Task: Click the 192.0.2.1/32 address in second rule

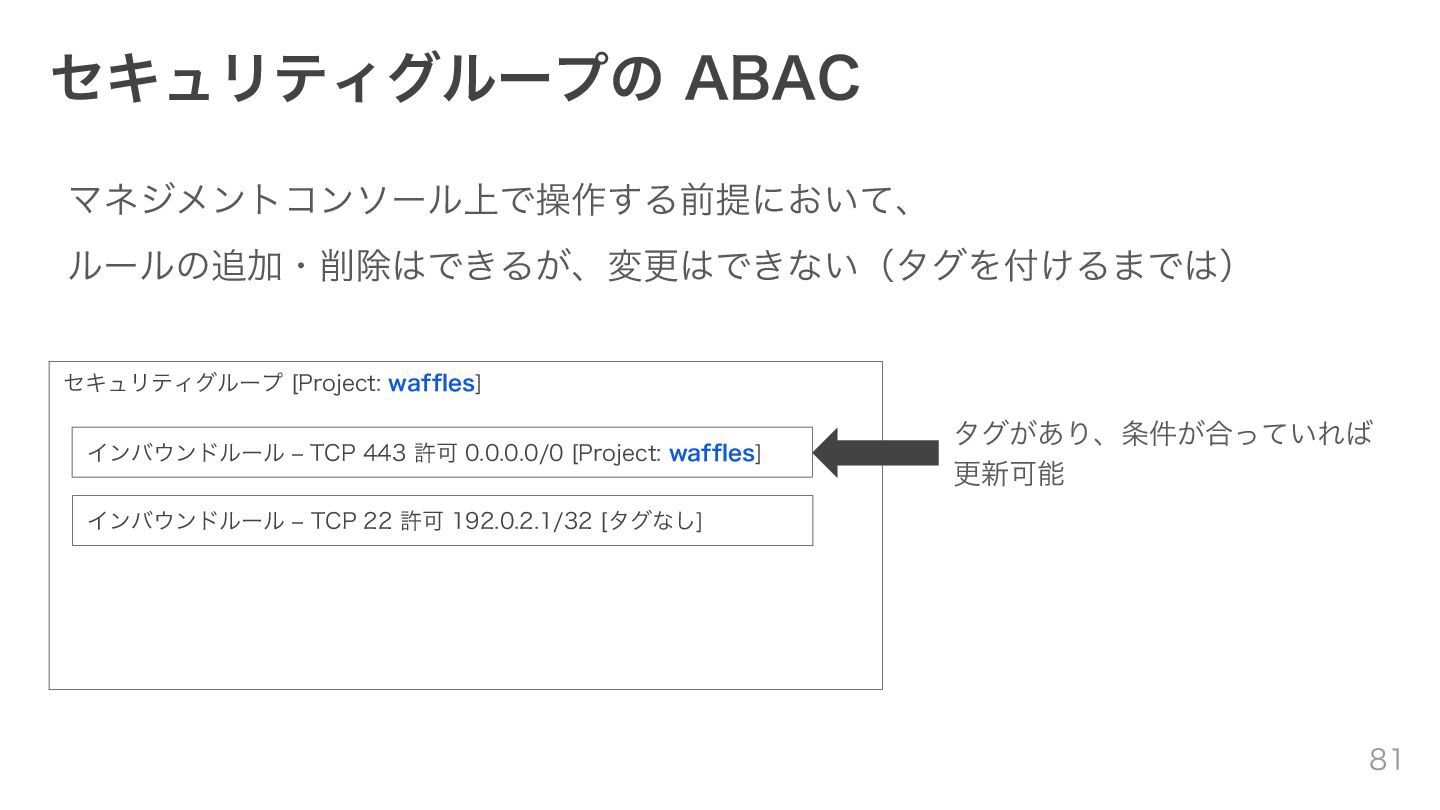Action: (x=523, y=521)
